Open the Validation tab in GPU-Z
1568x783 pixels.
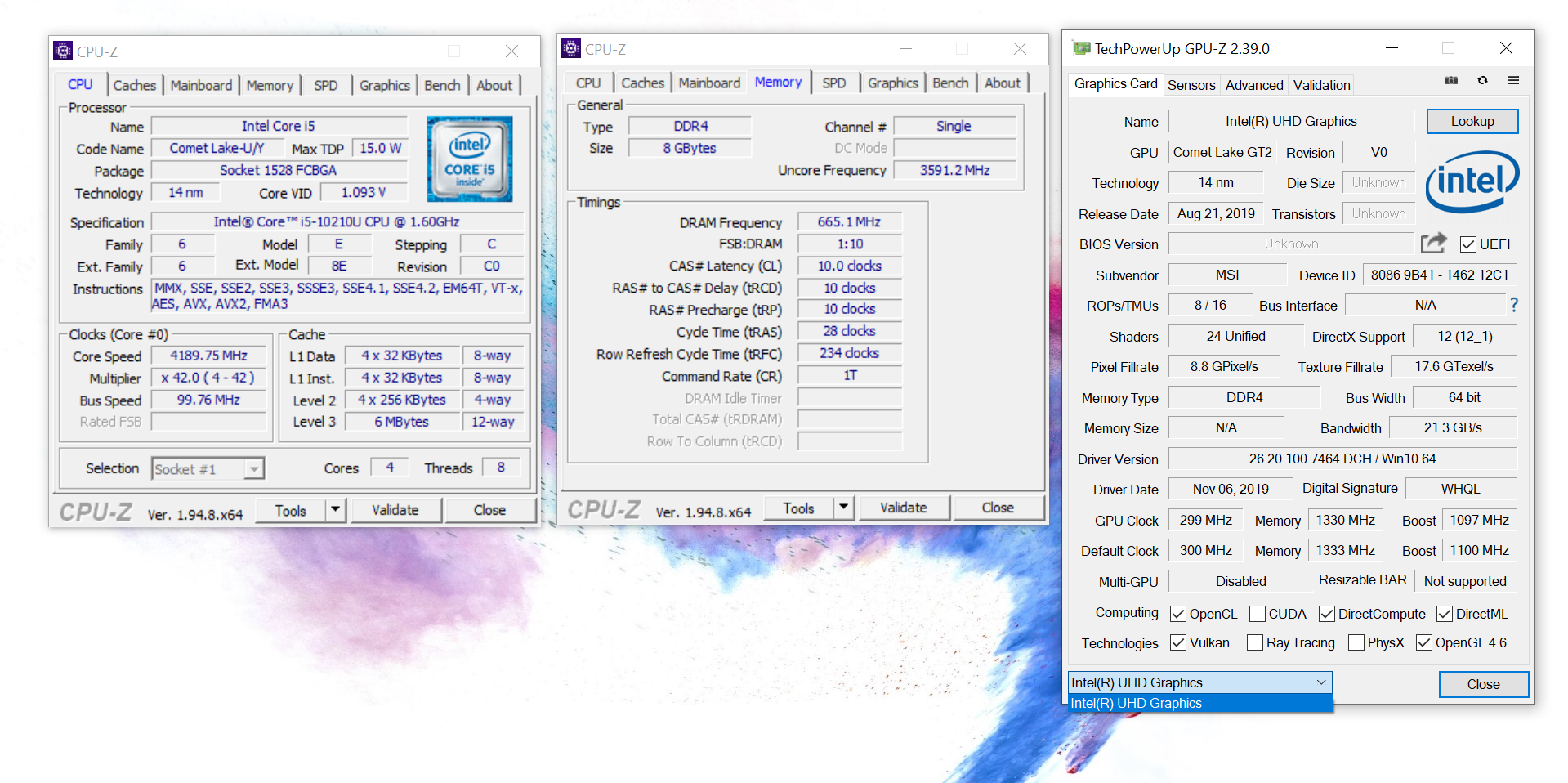[x=1321, y=85]
